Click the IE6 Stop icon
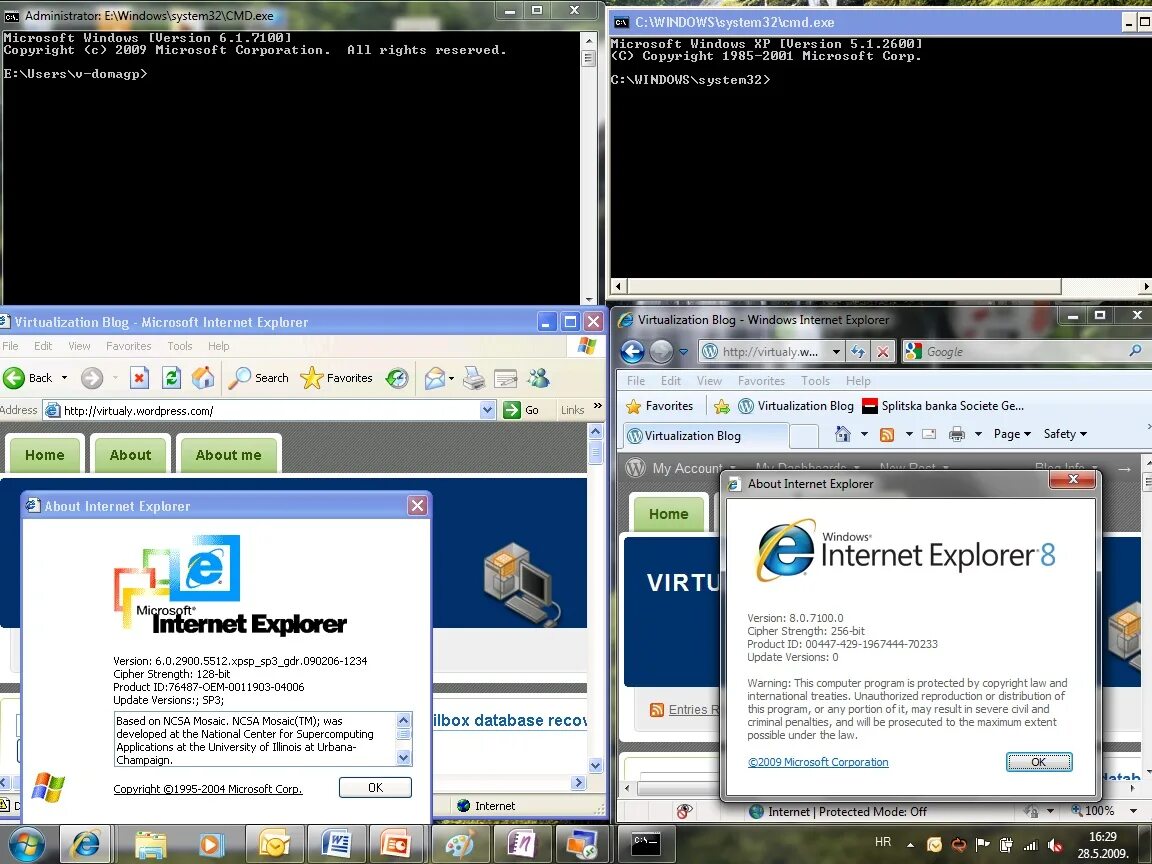This screenshot has width=1152, height=864. pos(139,378)
